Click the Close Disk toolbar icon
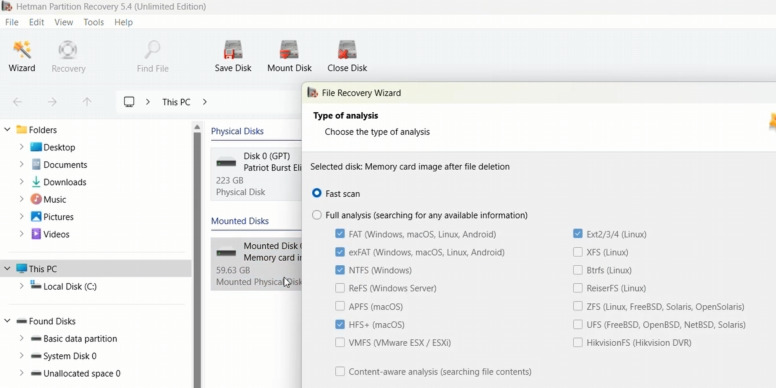This screenshot has height=388, width=776. click(x=347, y=49)
